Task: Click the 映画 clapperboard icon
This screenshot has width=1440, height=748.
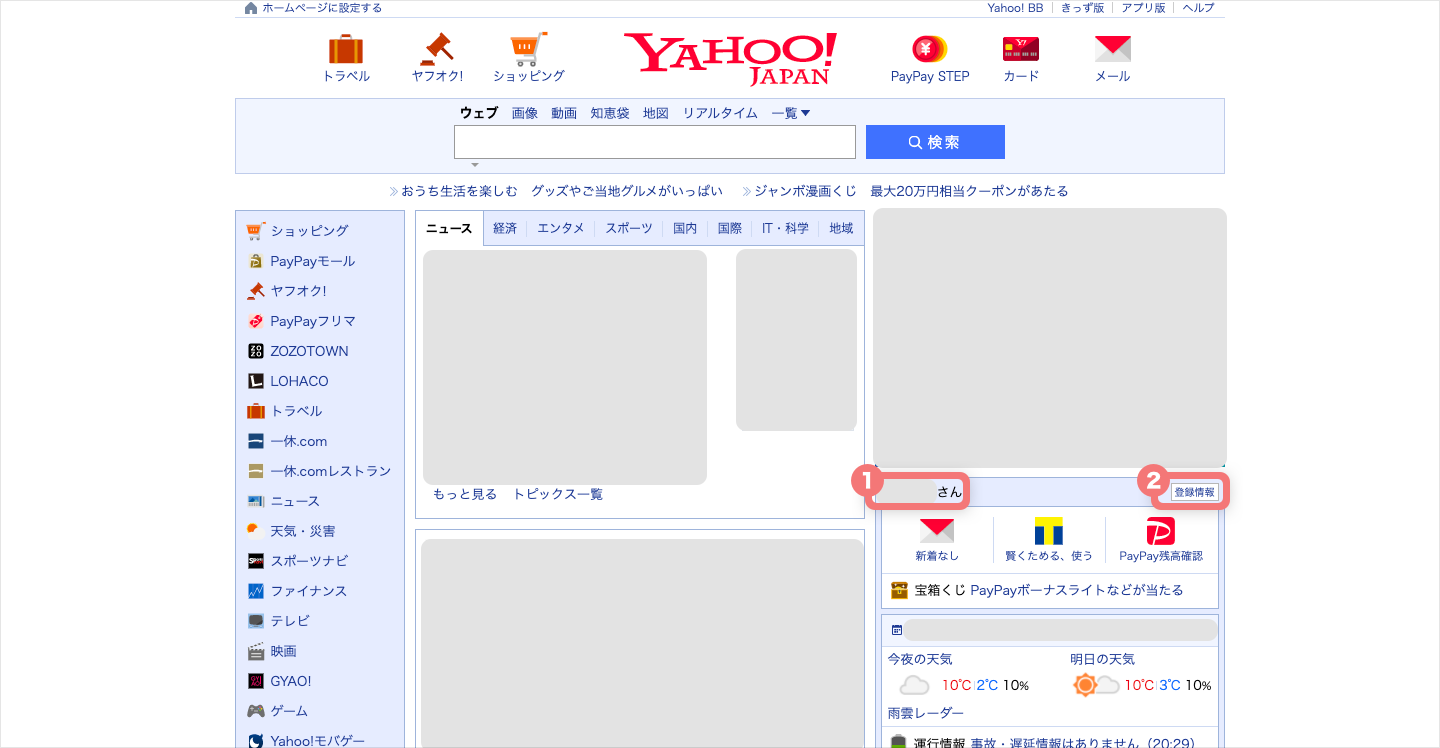Action: coord(256,651)
